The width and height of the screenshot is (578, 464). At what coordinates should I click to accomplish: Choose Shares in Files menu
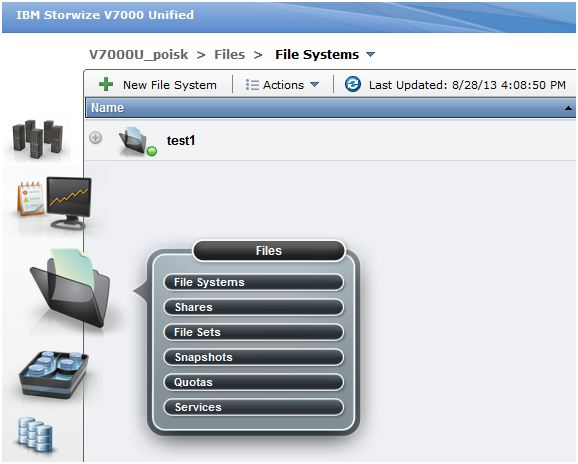pyautogui.click(x=254, y=307)
